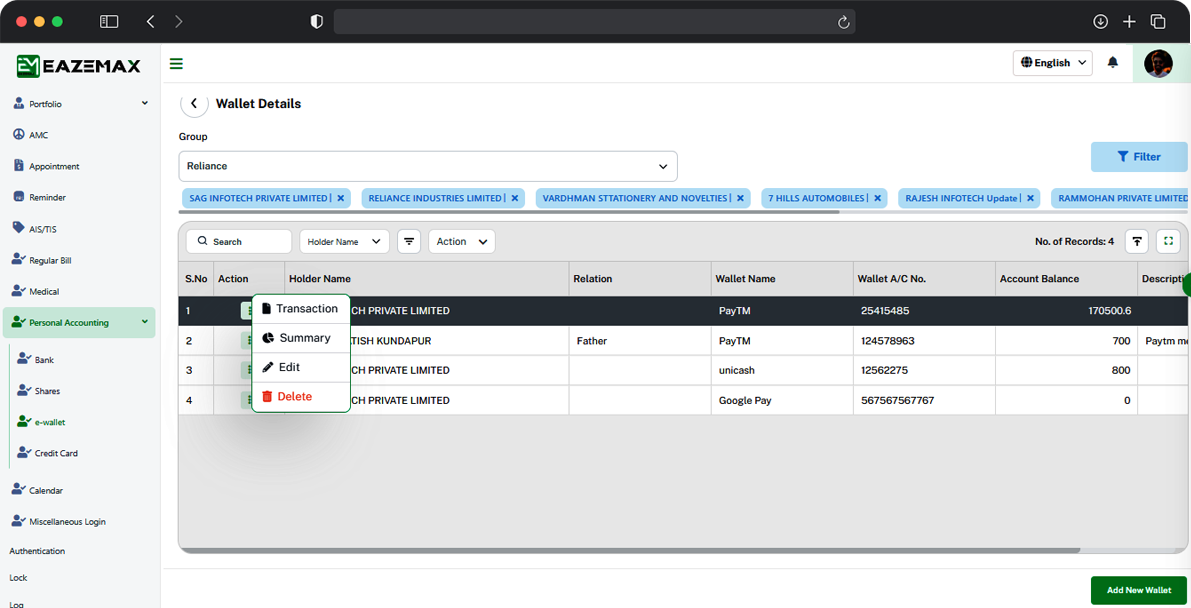
Task: Remove RELIANCE INDUSTRIES LIMITED chip
Action: (x=514, y=198)
